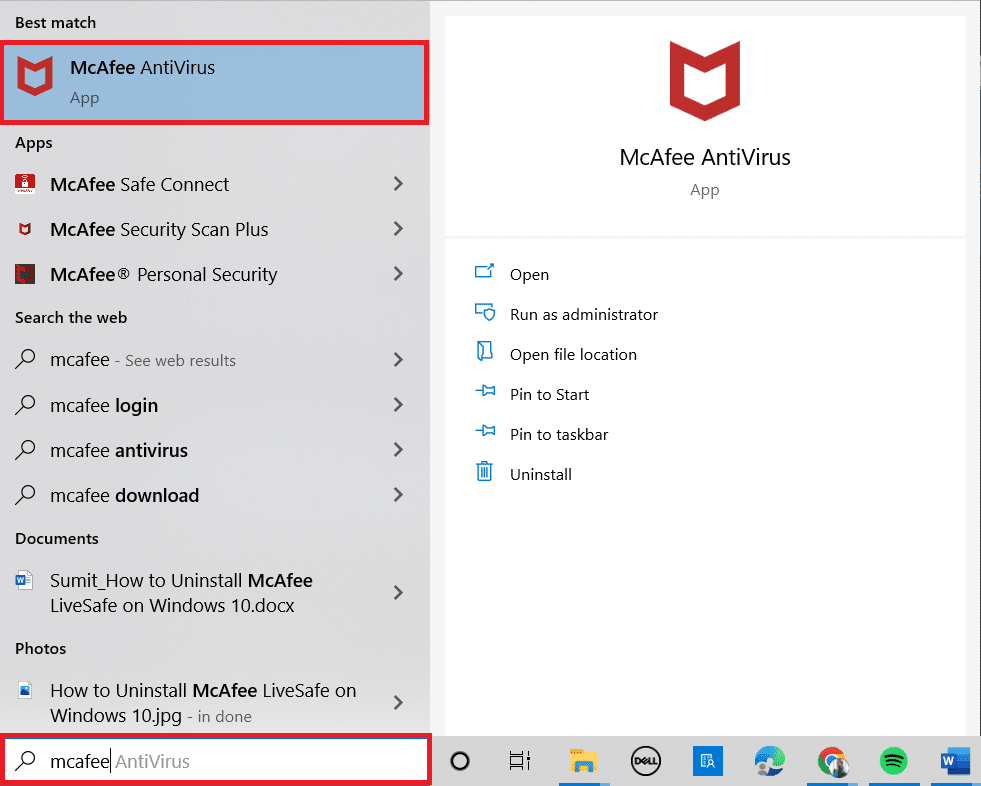This screenshot has width=981, height=786.
Task: Expand McAfee Safe Connect options arrow
Action: point(398,183)
